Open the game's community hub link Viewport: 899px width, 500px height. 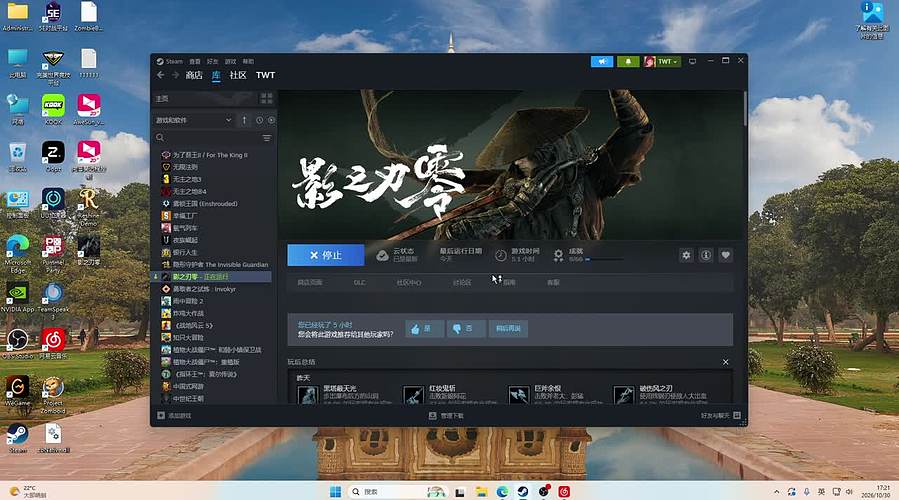409,283
